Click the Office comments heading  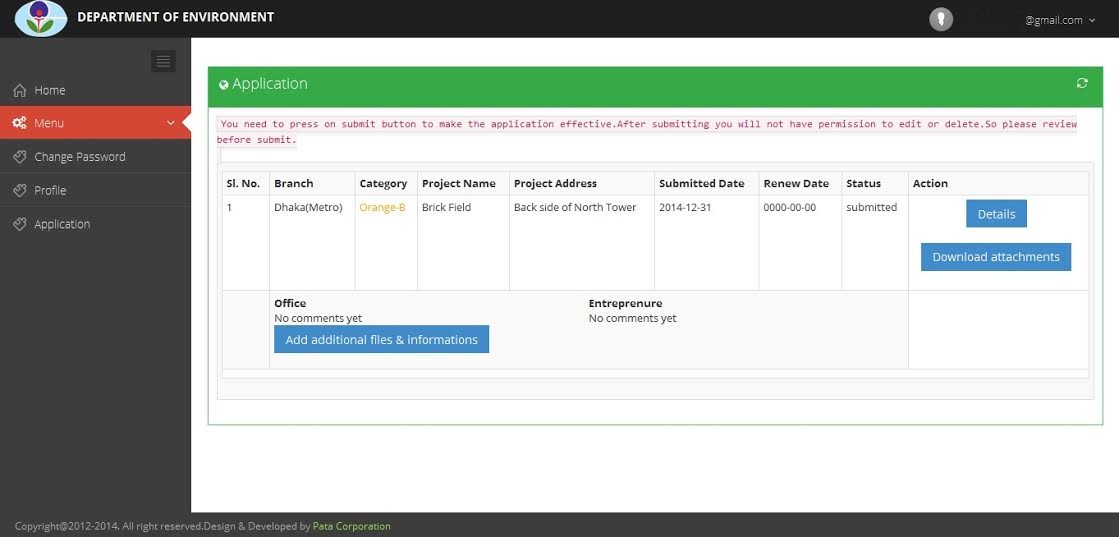coord(290,303)
